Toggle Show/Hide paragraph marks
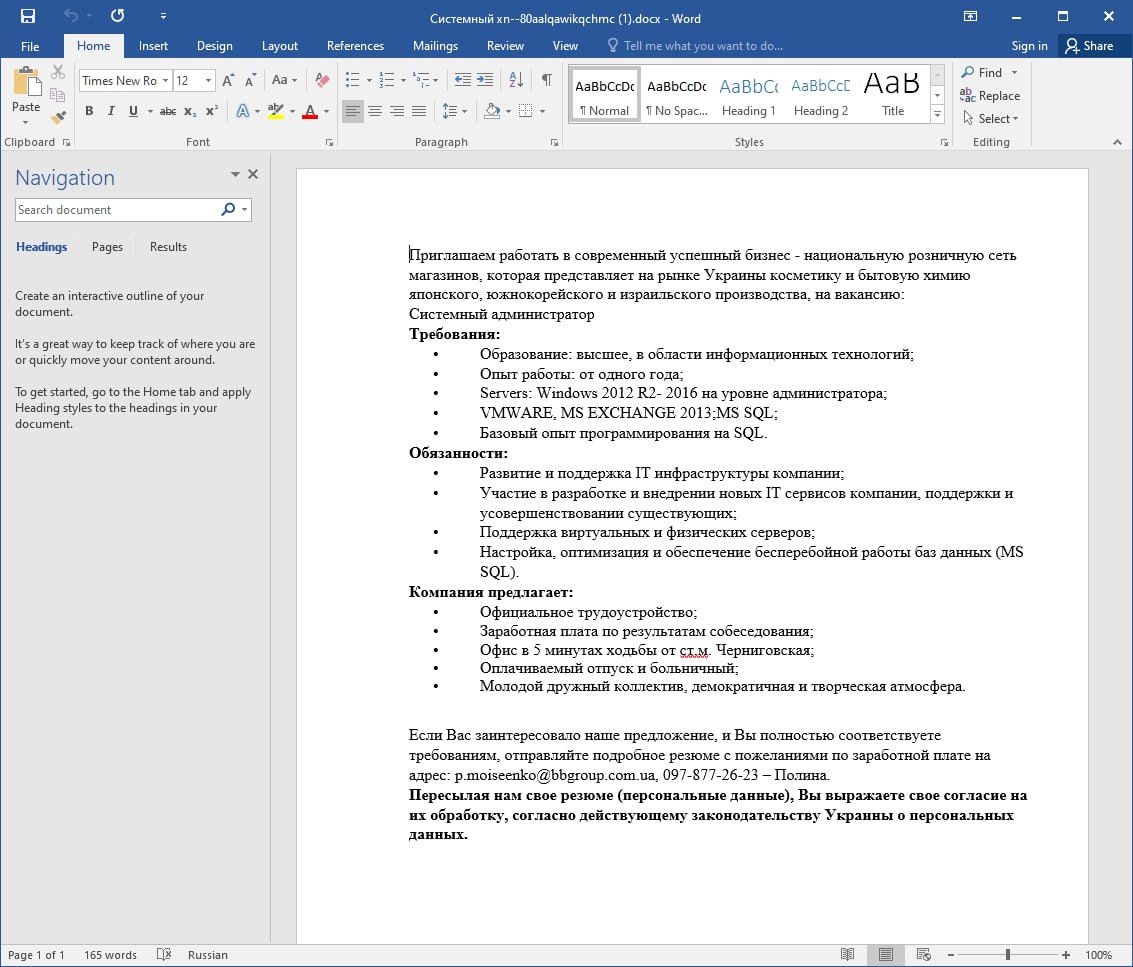This screenshot has height=967, width=1133. point(547,79)
